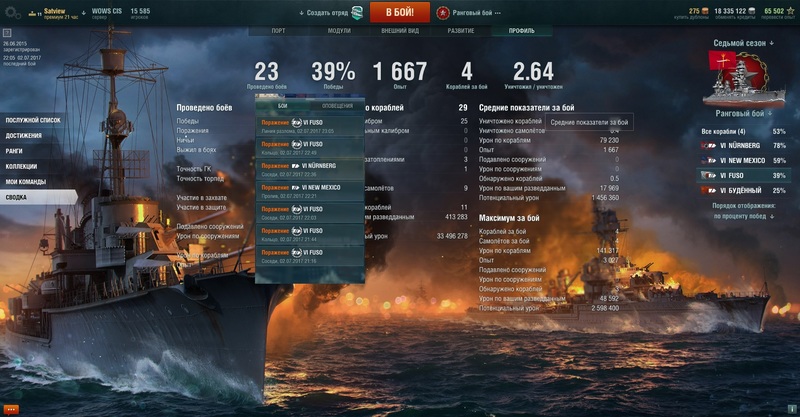The width and height of the screenshot is (800, 417).
Task: Click the help question mark icon
Action: pos(7,33)
